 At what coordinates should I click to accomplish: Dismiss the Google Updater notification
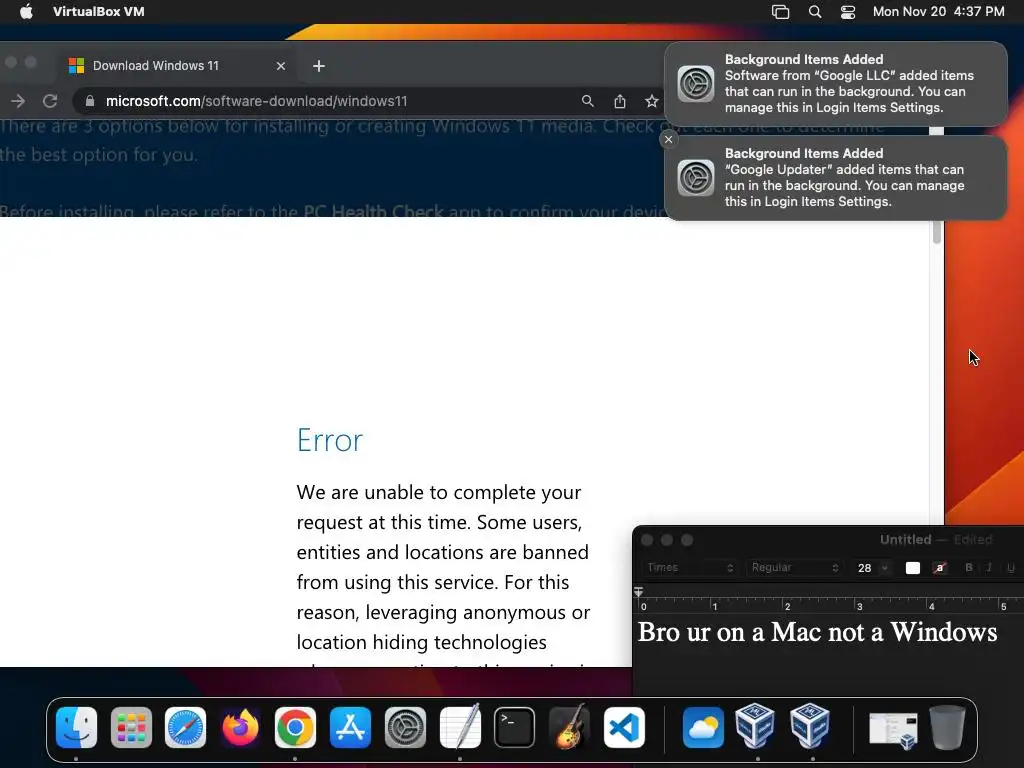(x=668, y=139)
